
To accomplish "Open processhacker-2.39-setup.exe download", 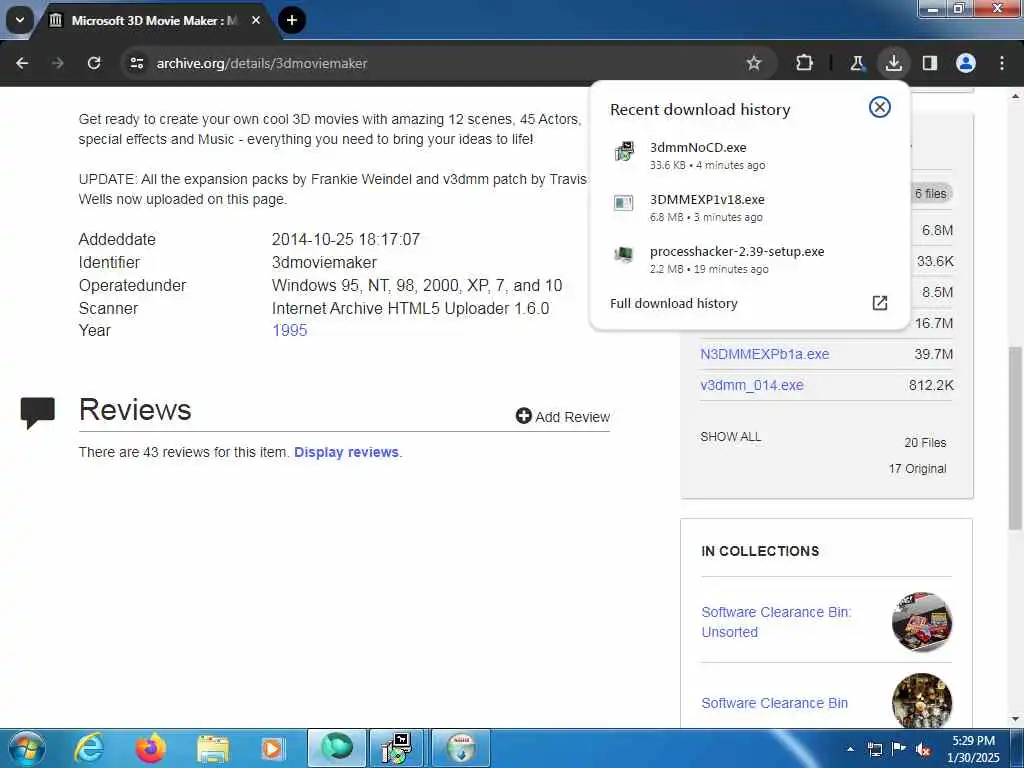I will (x=749, y=259).
